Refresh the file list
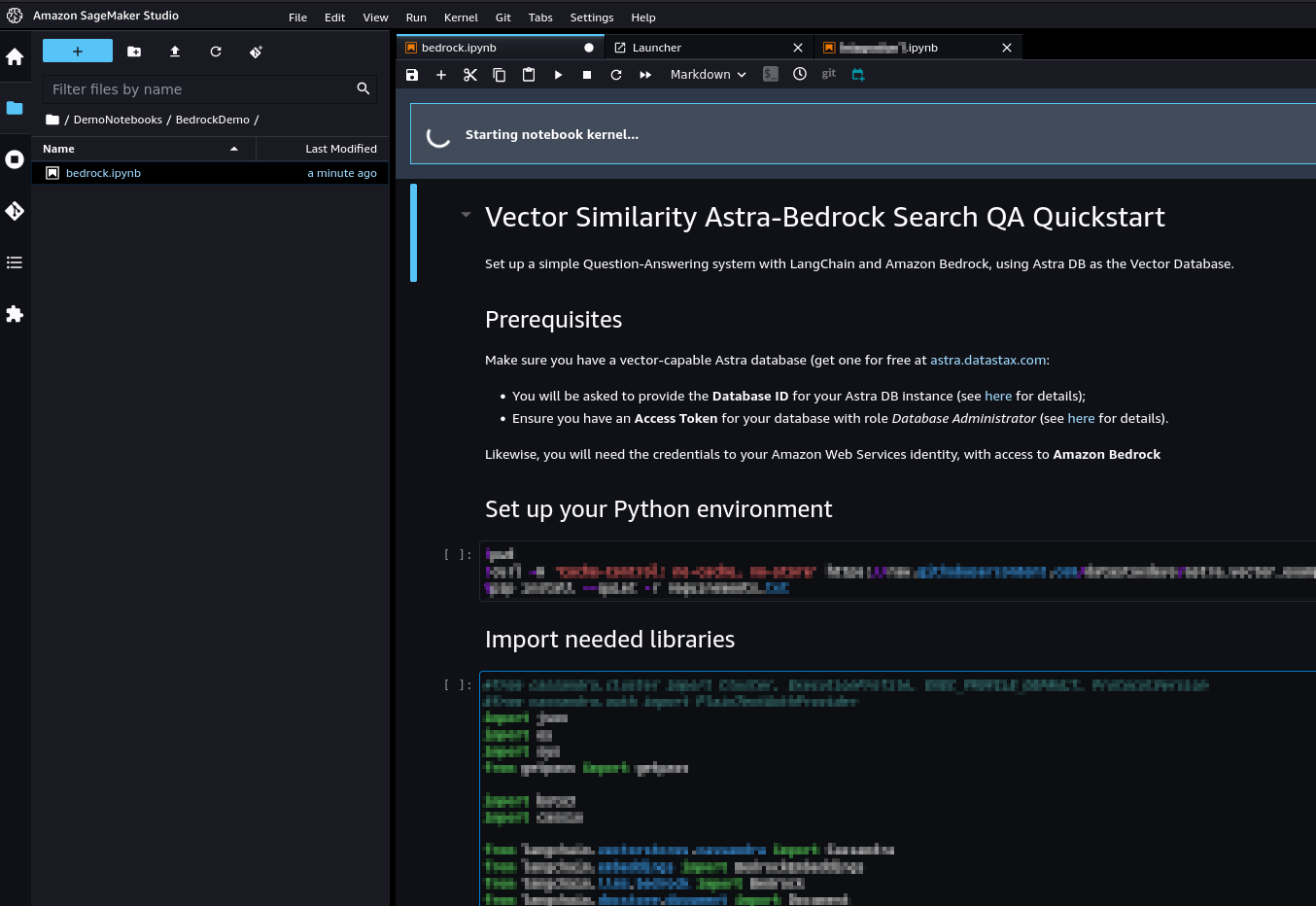Viewport: 1316px width, 906px height. point(216,52)
